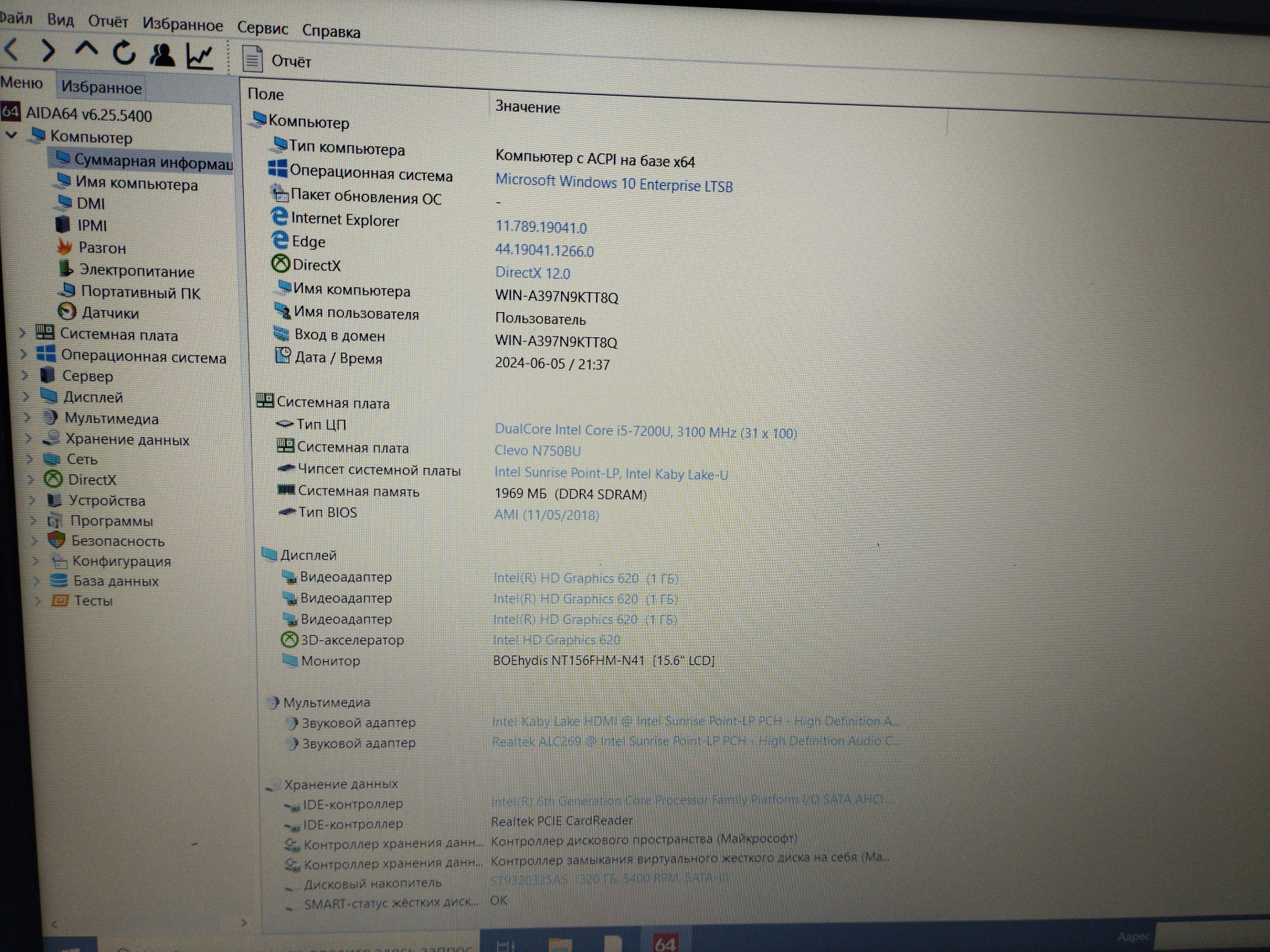Open DualCore Intel Core i5-7200U link
The width and height of the screenshot is (1270, 952).
[x=646, y=432]
